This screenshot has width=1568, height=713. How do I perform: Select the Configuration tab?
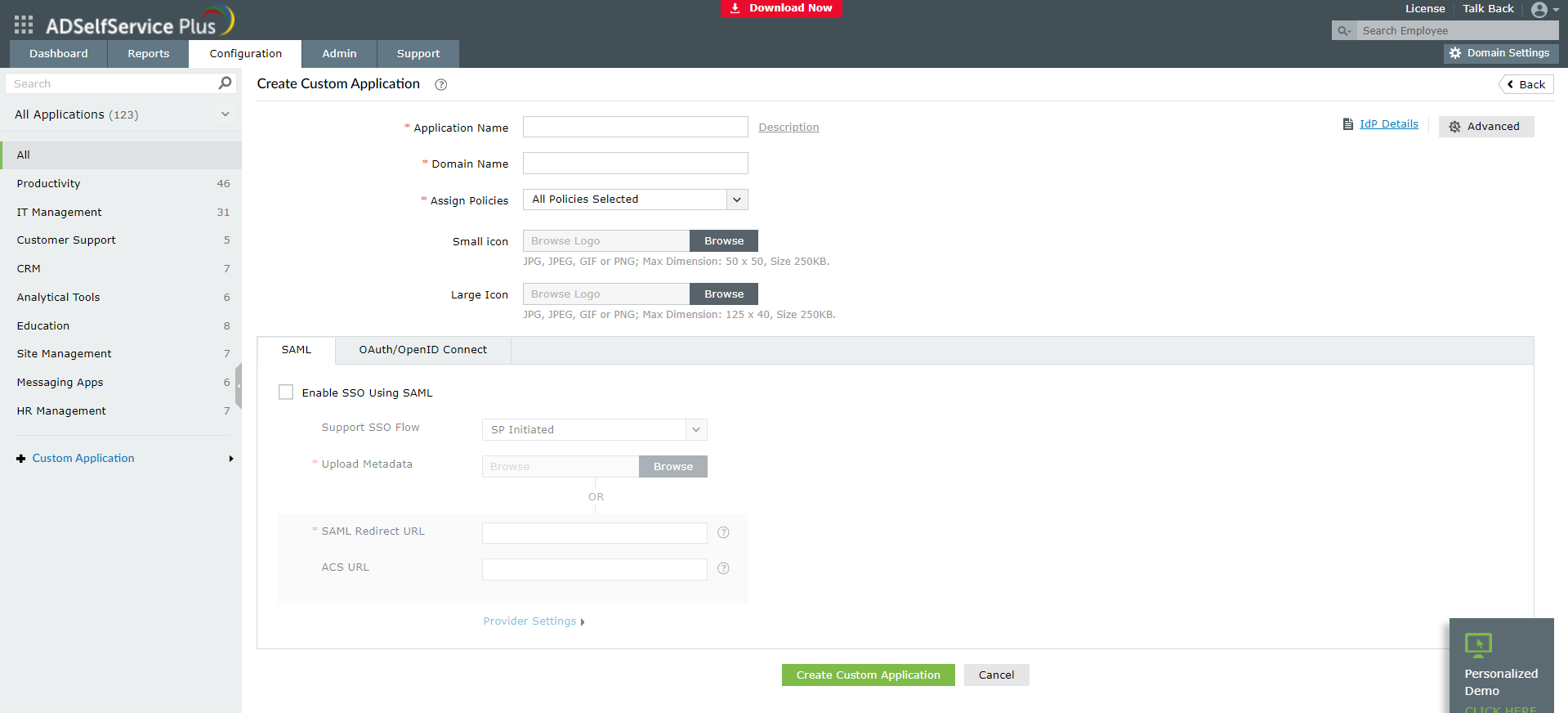245,54
